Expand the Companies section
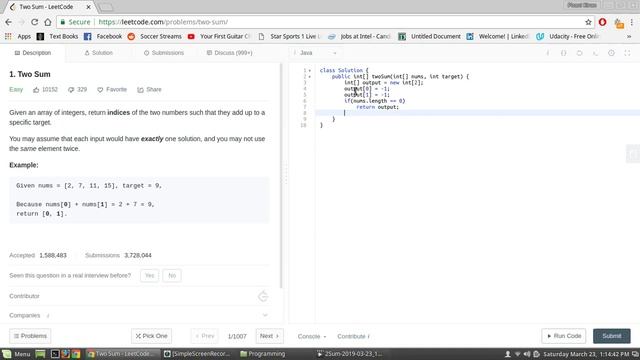This screenshot has height=360, width=640. [x=265, y=315]
